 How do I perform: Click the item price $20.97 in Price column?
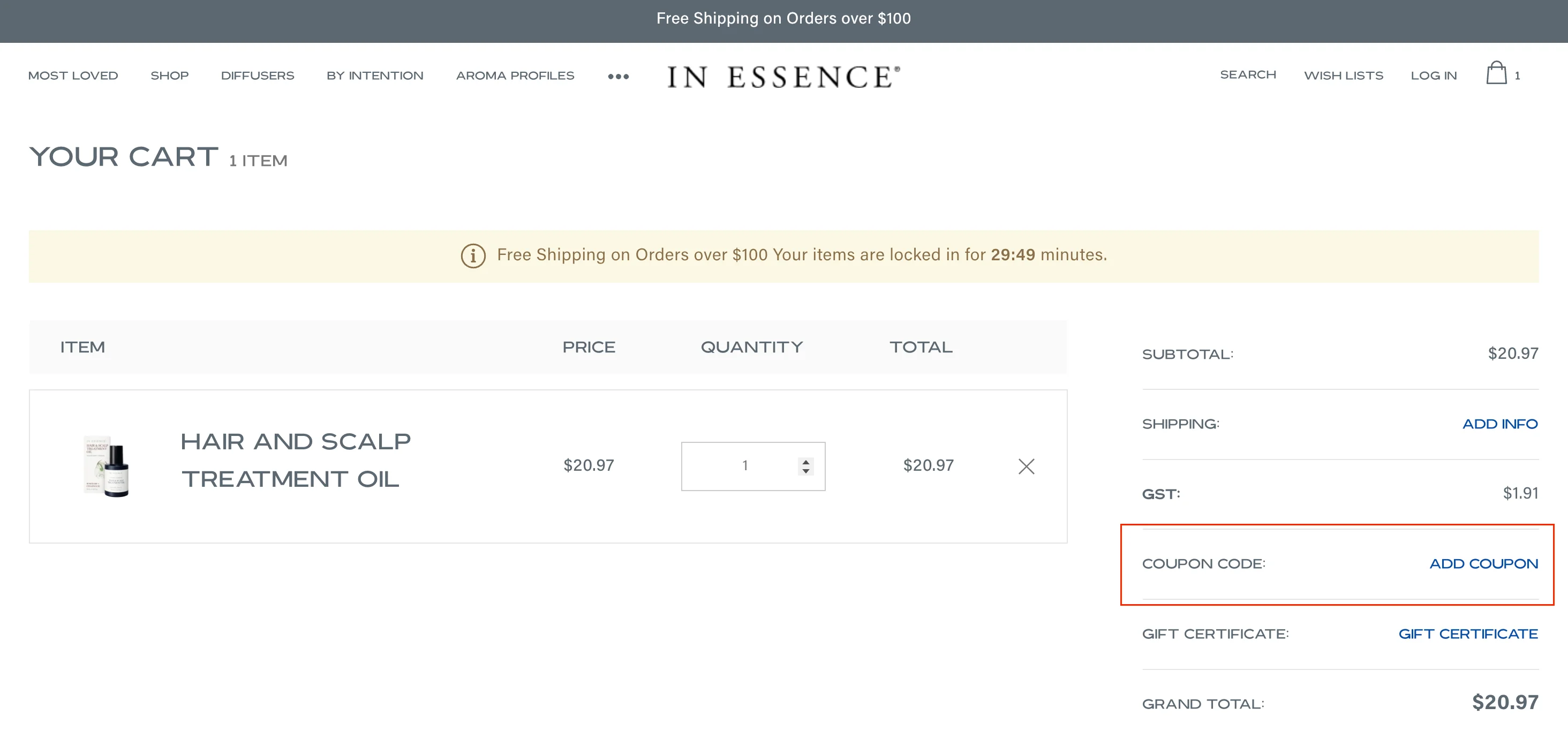pos(588,465)
